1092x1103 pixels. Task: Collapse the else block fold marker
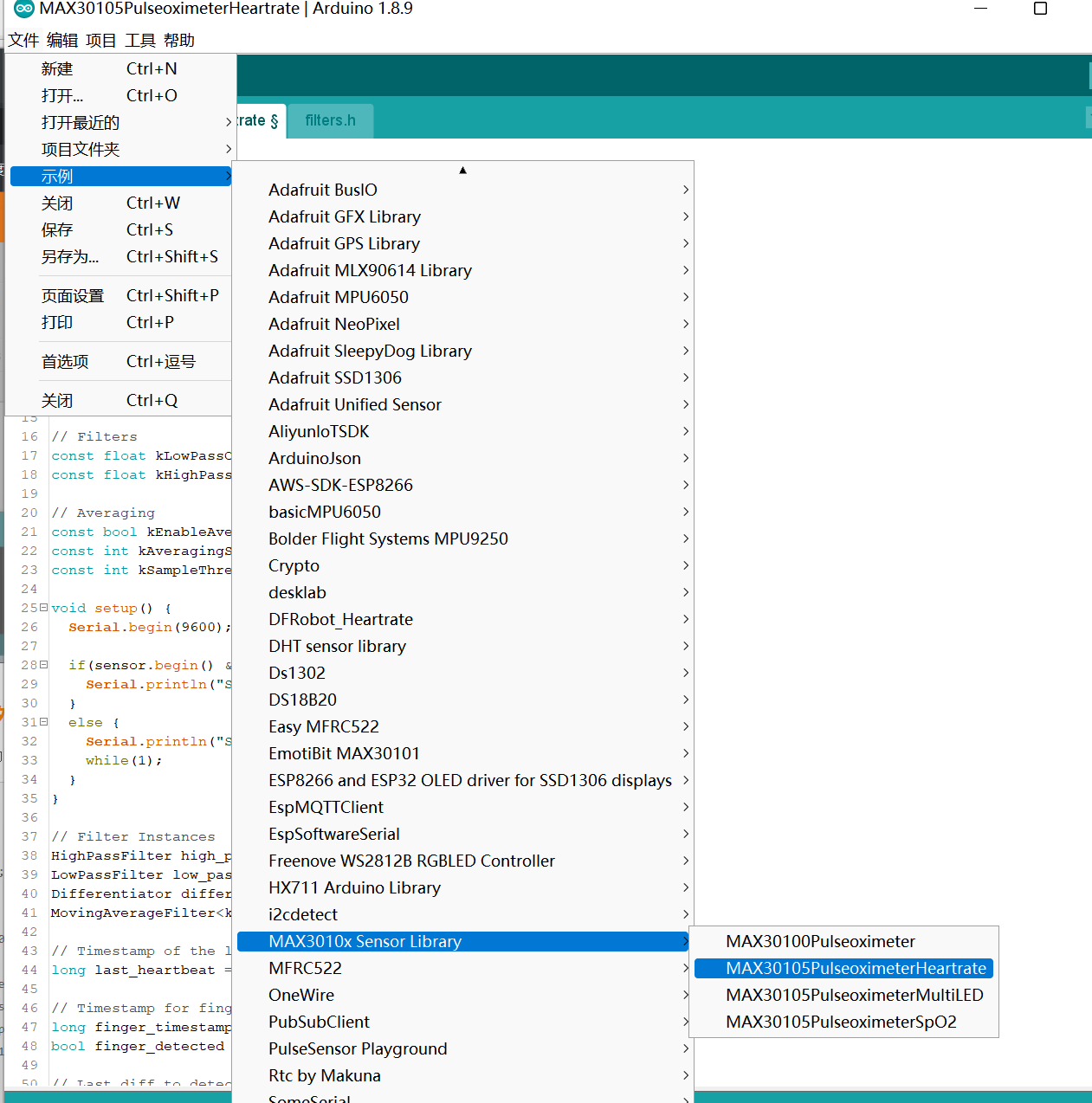[43, 722]
